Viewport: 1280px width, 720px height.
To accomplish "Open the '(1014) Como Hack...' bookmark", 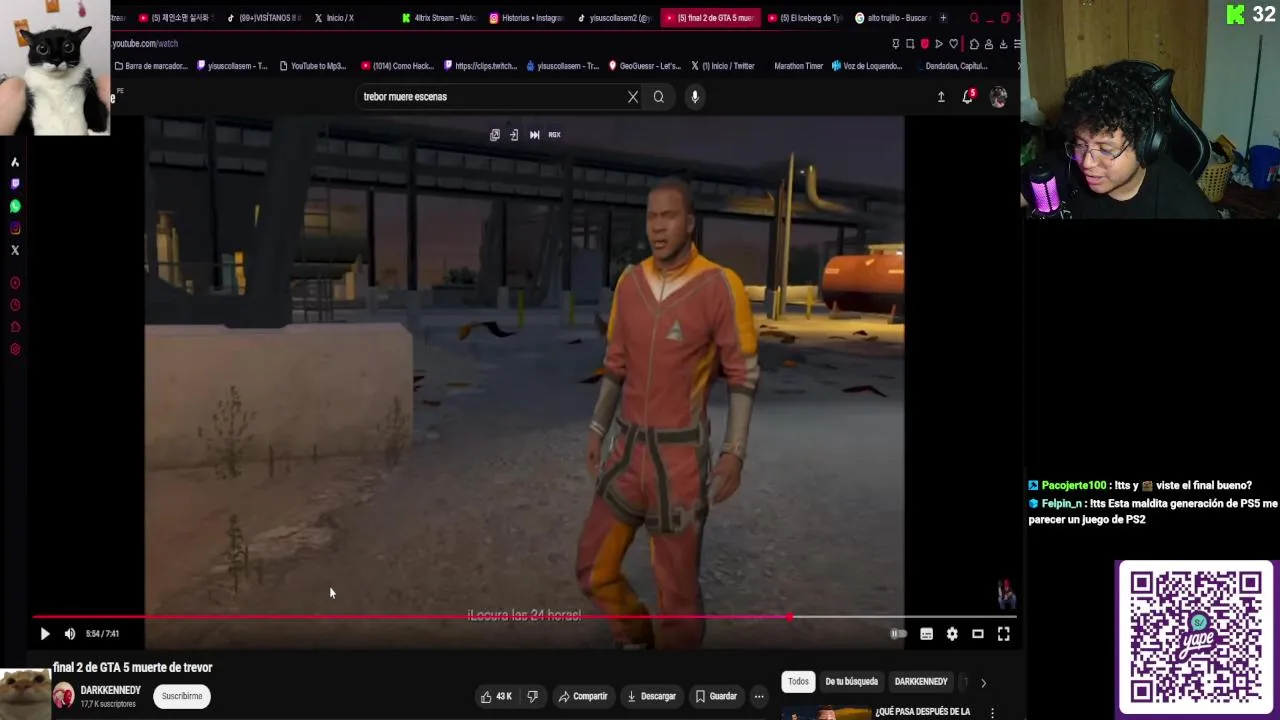I will click(x=397, y=66).
